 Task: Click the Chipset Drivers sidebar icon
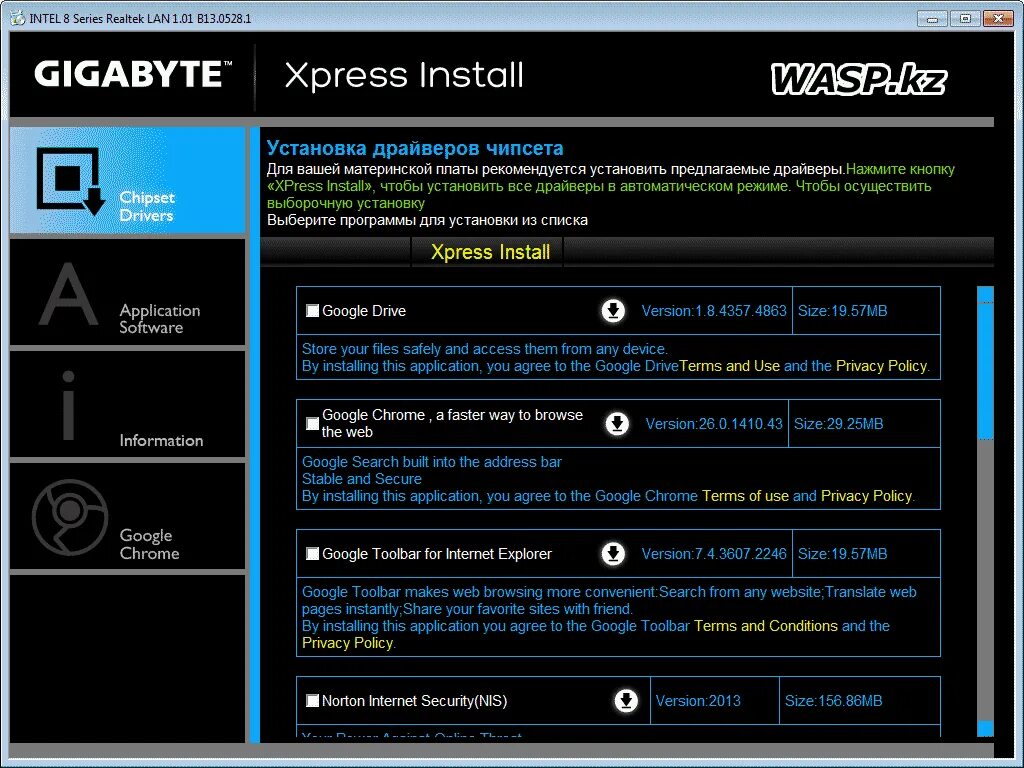coord(71,181)
